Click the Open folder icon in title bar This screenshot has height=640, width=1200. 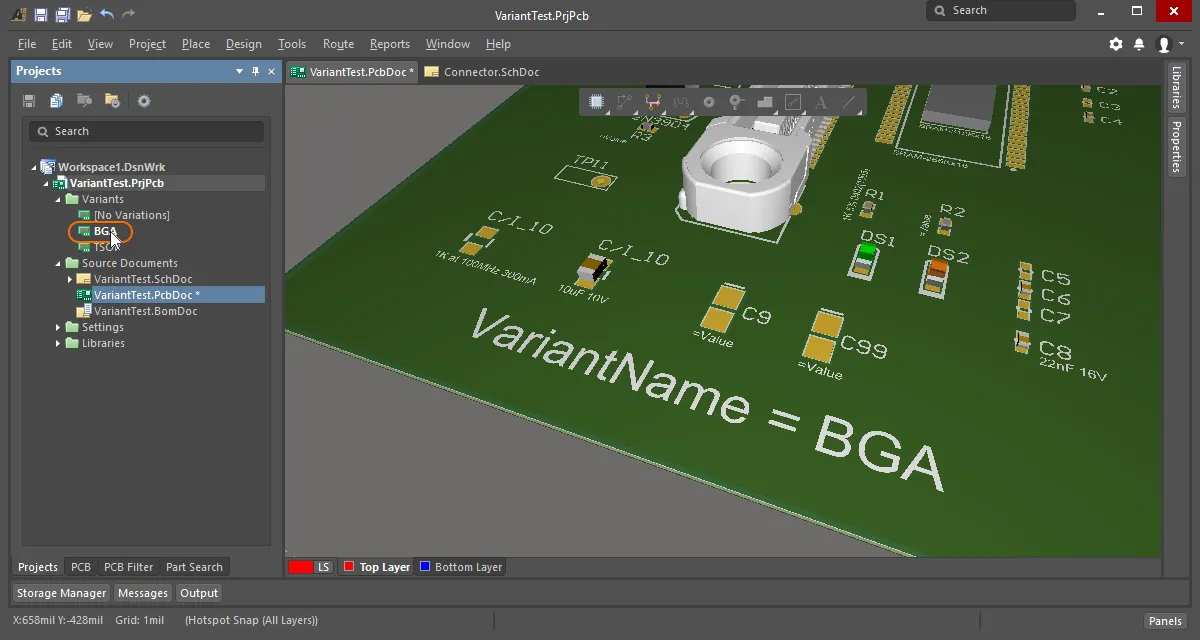click(x=85, y=15)
